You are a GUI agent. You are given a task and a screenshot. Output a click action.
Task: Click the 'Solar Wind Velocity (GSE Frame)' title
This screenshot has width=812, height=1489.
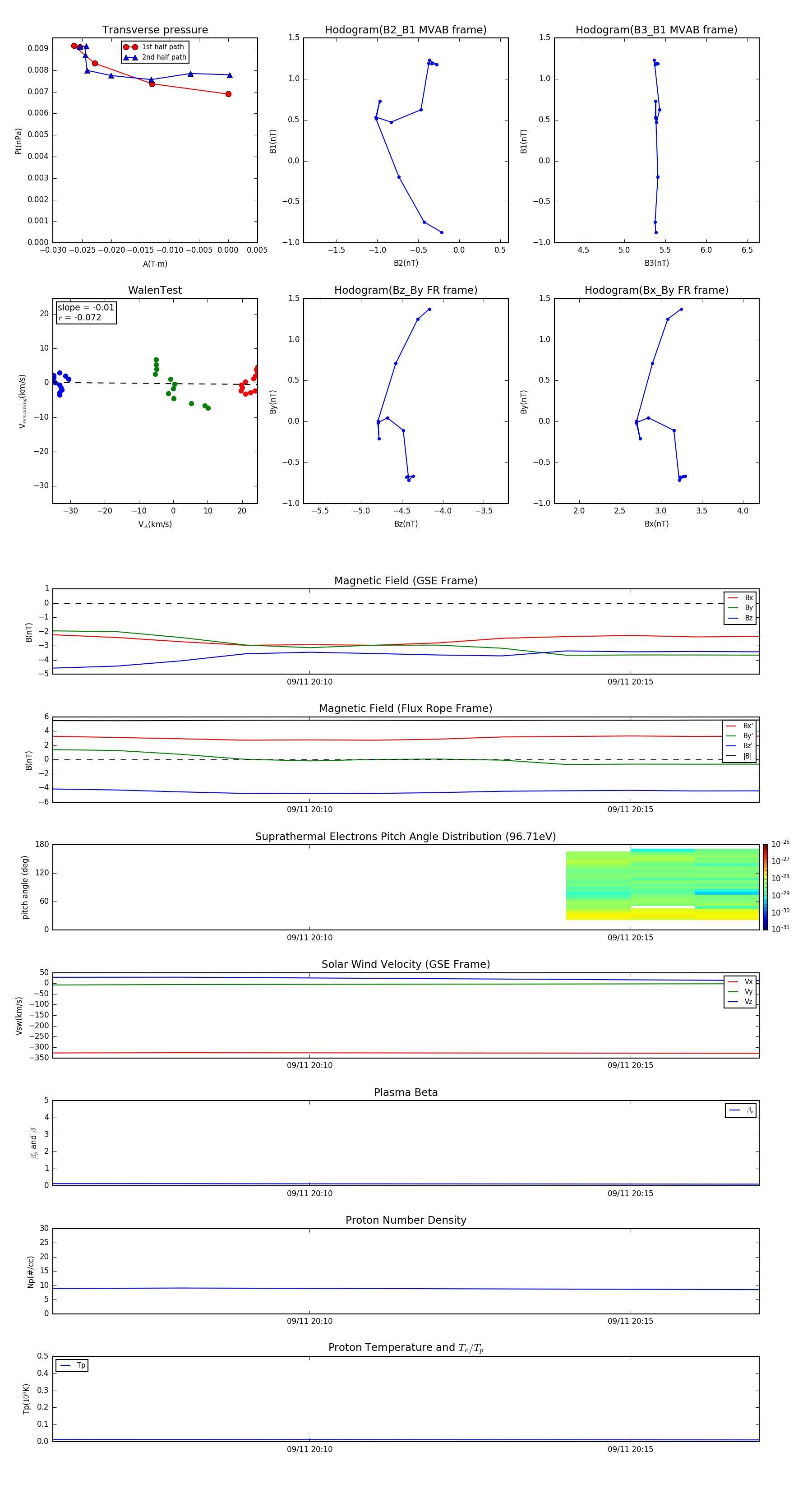coord(406,964)
